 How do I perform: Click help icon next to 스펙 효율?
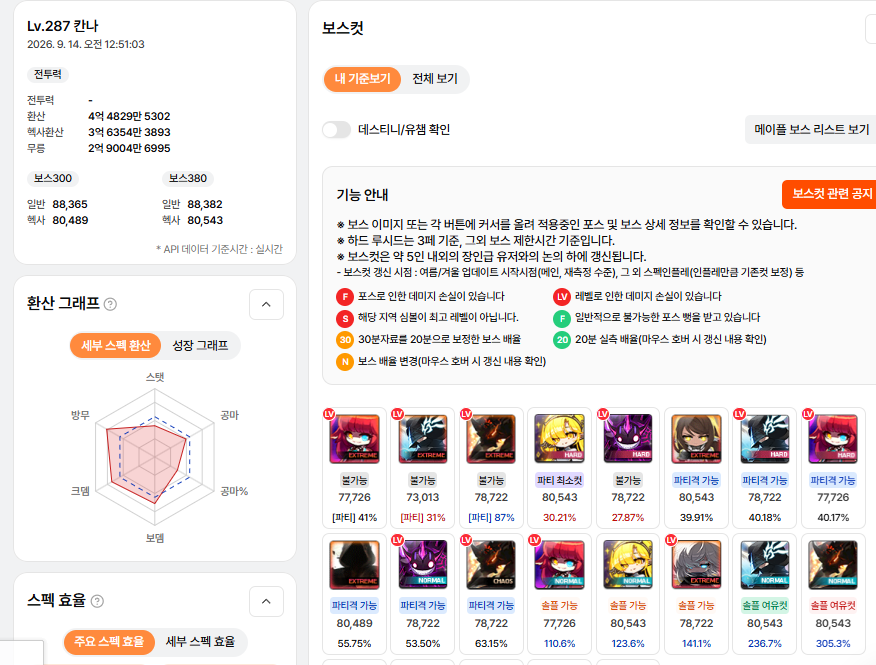point(97,601)
